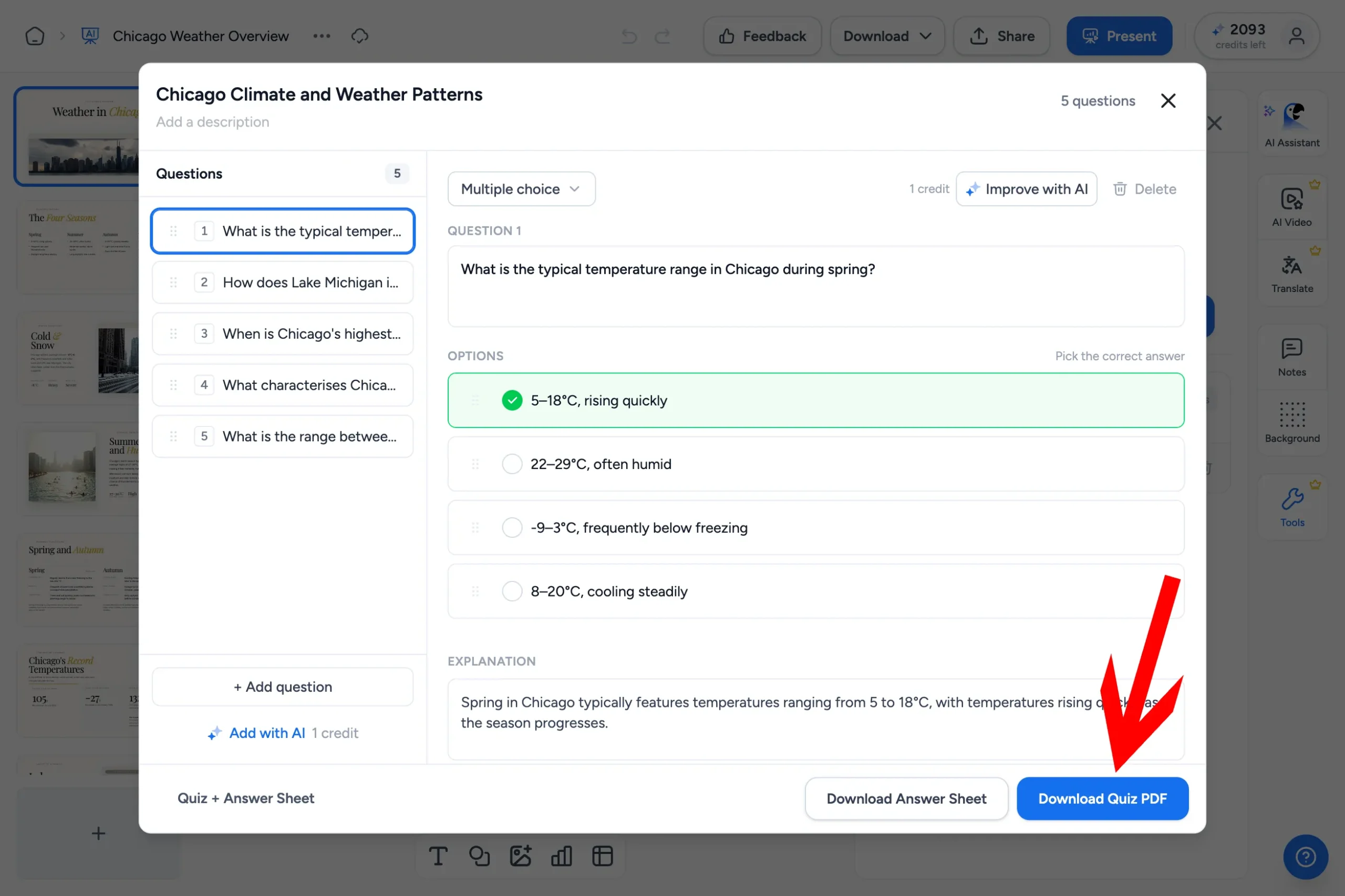Mark 5–18°C, rising quickly as correct
Screen dimensions: 1345x896
tap(512, 401)
